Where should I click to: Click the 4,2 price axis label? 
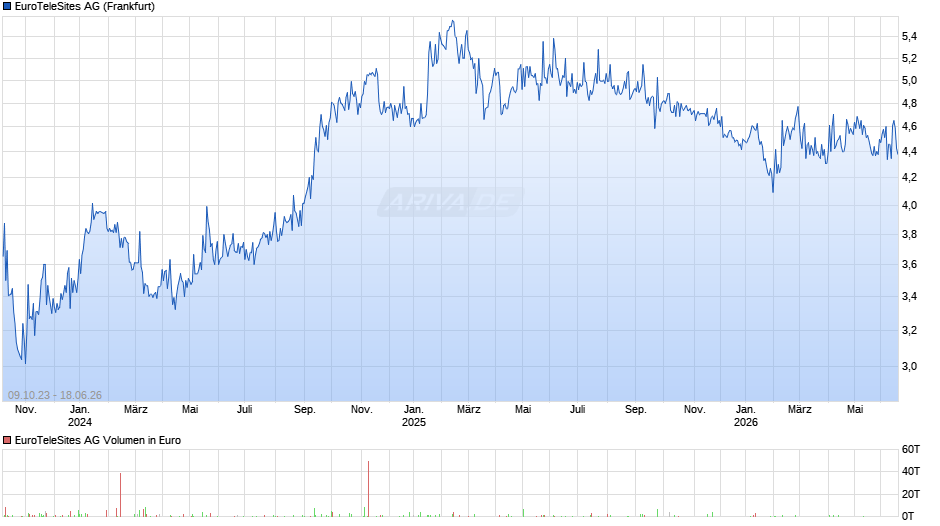click(909, 178)
